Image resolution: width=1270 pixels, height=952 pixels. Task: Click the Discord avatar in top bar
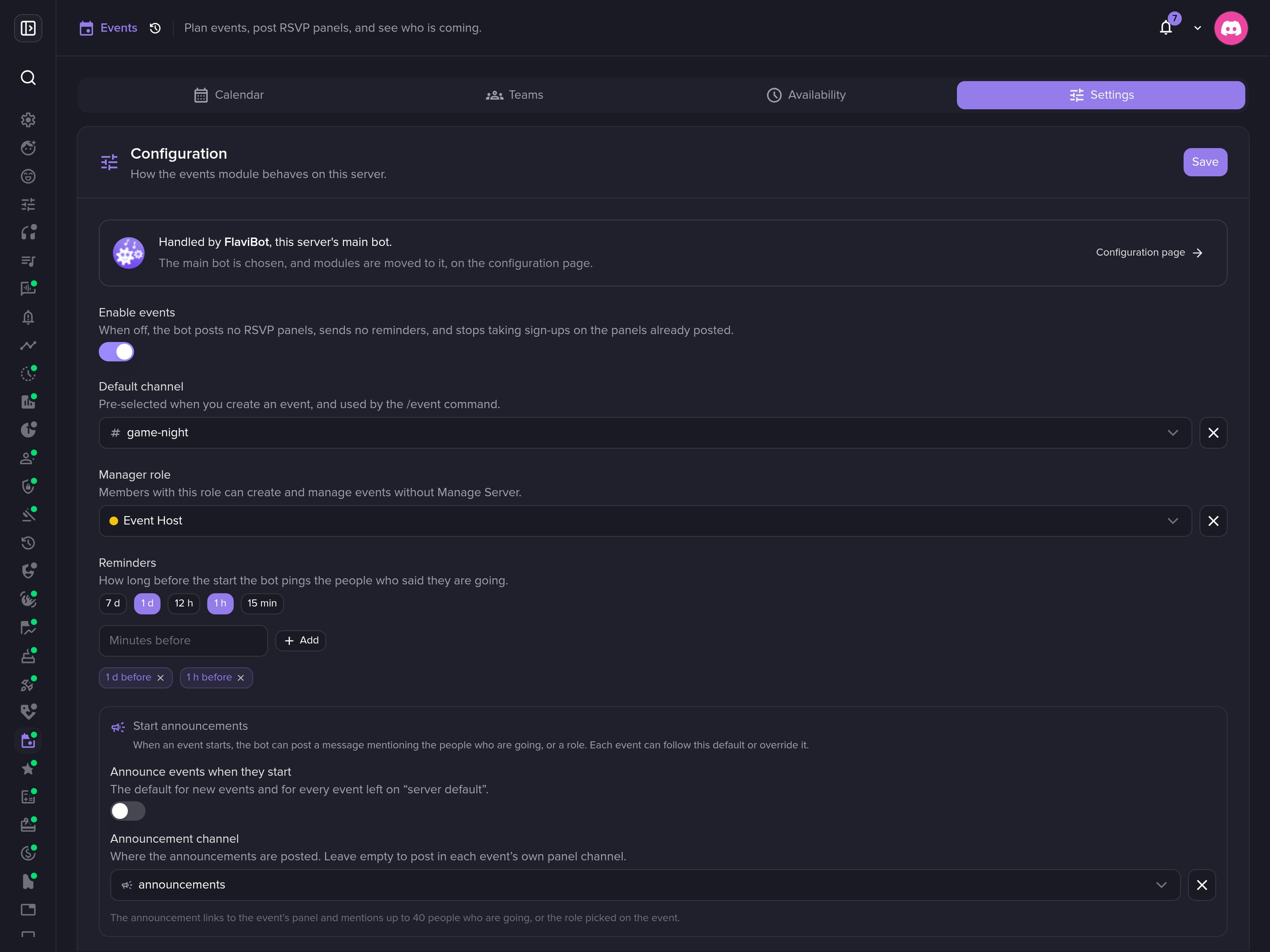(1231, 28)
